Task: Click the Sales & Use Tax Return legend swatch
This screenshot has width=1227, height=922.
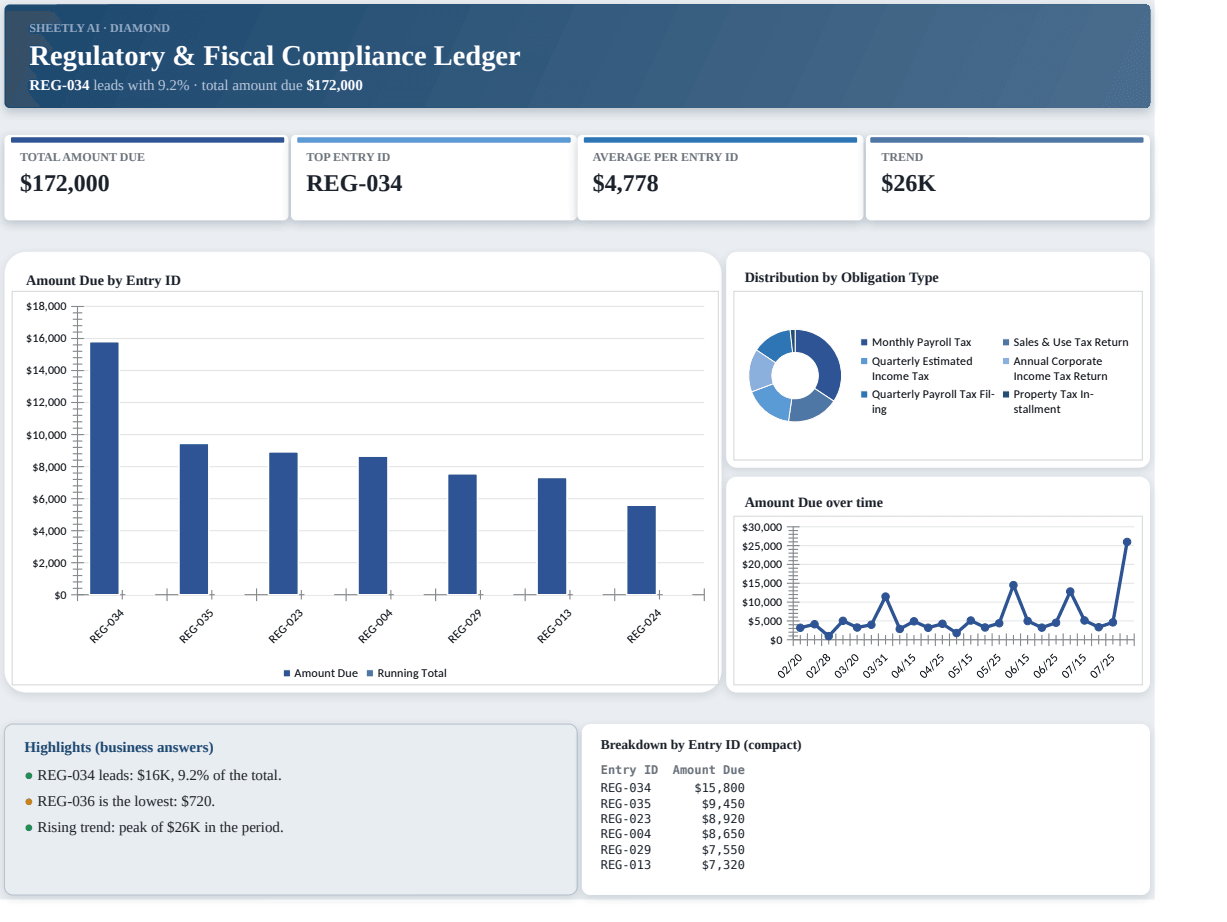Action: click(x=1006, y=342)
